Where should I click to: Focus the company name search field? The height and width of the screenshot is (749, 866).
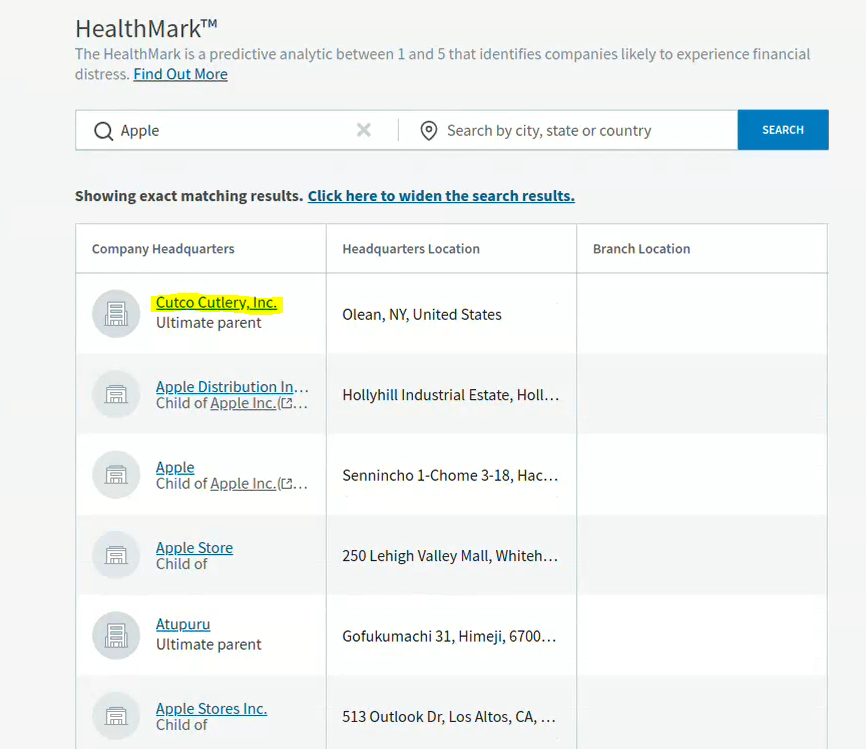237,130
